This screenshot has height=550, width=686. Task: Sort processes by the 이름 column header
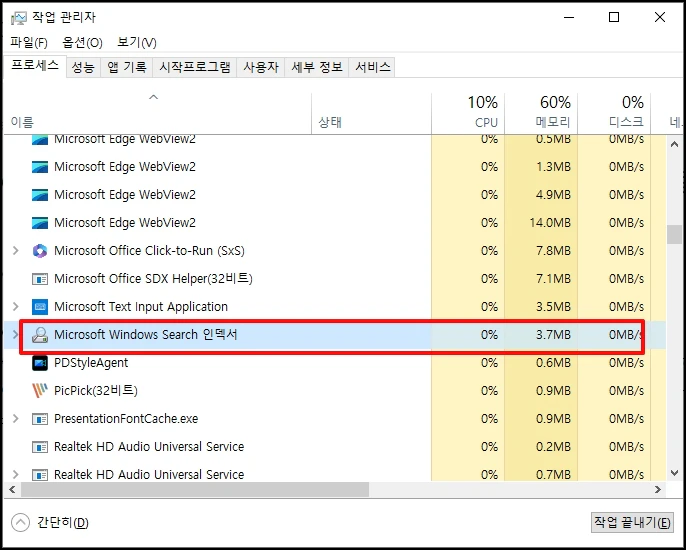coord(158,114)
